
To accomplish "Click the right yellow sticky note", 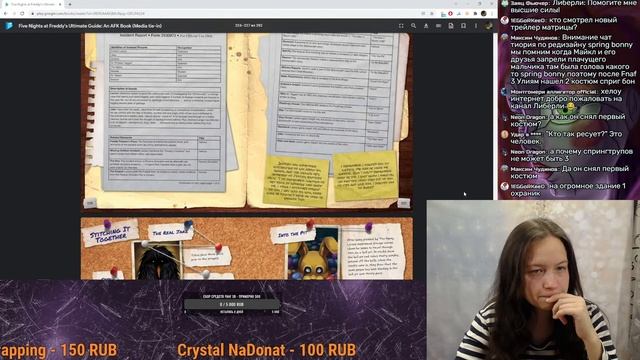I will [366, 176].
